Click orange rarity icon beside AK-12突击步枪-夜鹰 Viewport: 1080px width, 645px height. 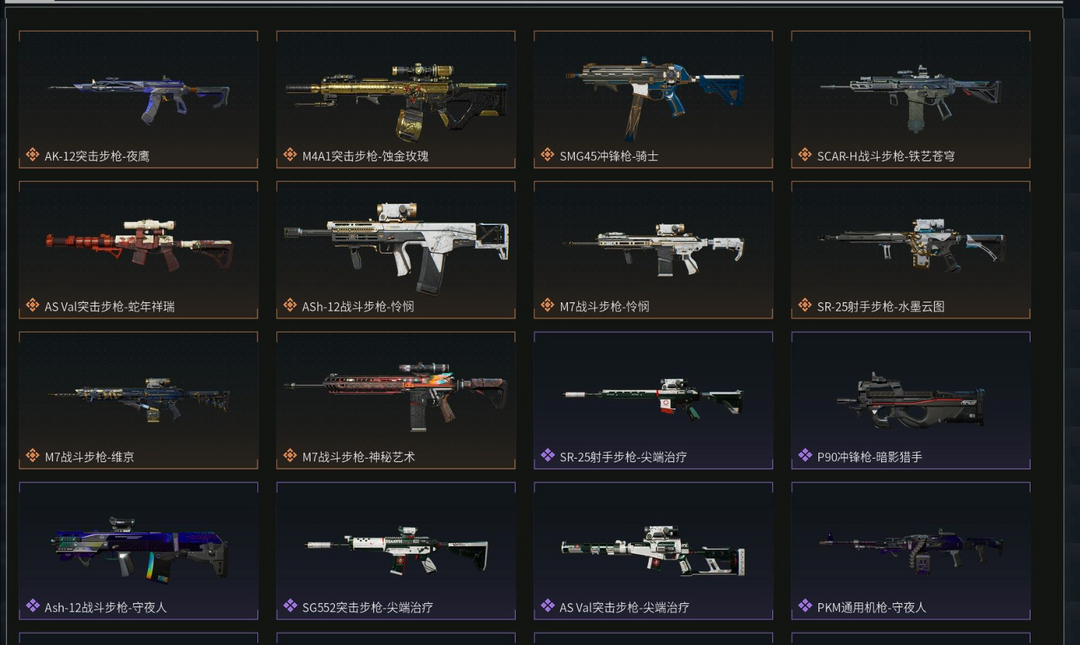(32, 154)
